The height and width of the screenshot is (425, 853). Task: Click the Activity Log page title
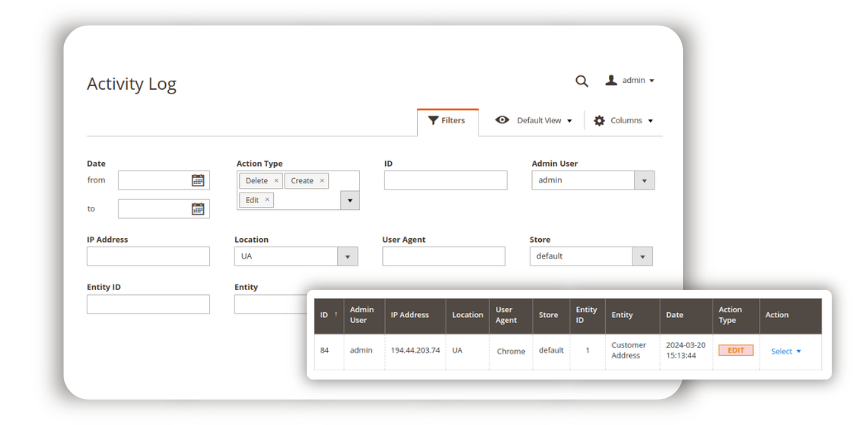[x=132, y=84]
